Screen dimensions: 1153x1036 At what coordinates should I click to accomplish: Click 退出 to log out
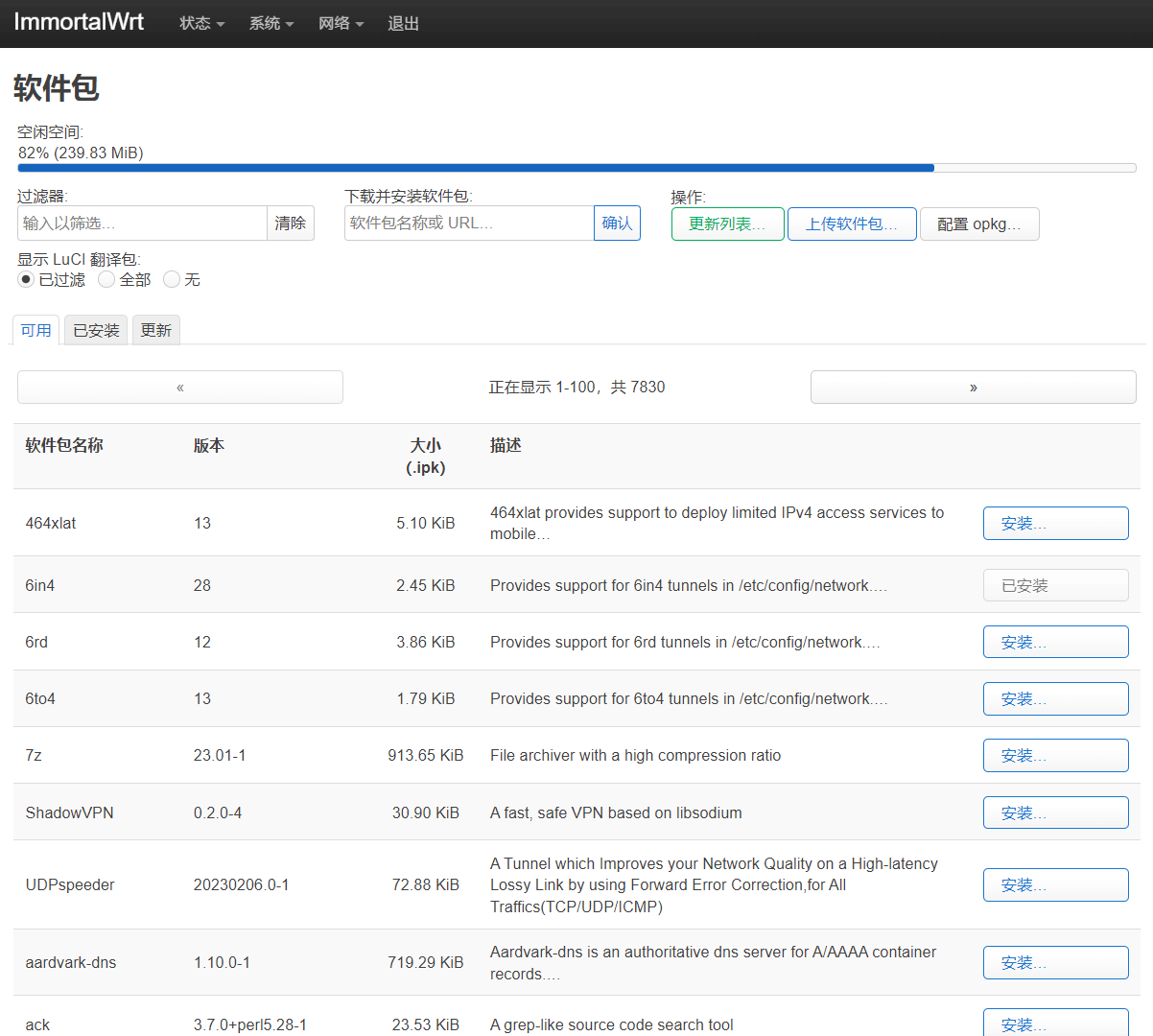coord(403,23)
